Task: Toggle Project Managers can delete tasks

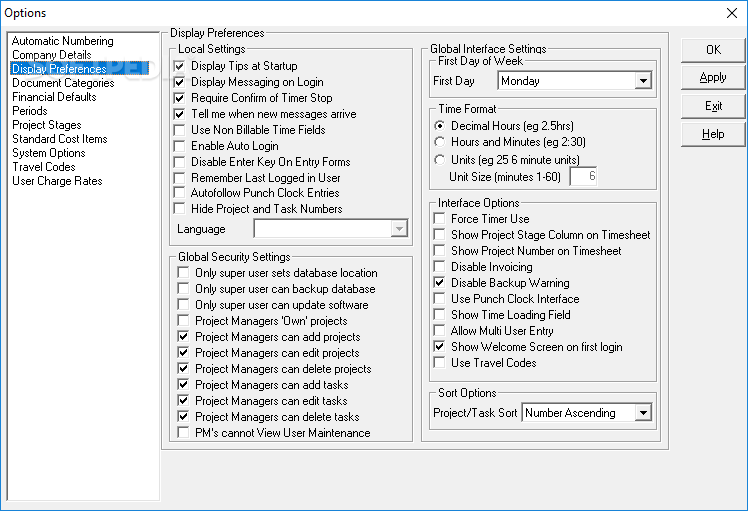Action: pyautogui.click(x=183, y=417)
